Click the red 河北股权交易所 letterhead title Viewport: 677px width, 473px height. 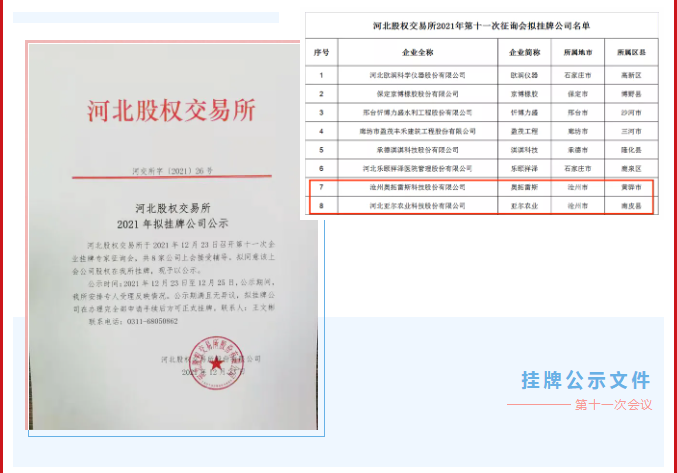point(171,110)
